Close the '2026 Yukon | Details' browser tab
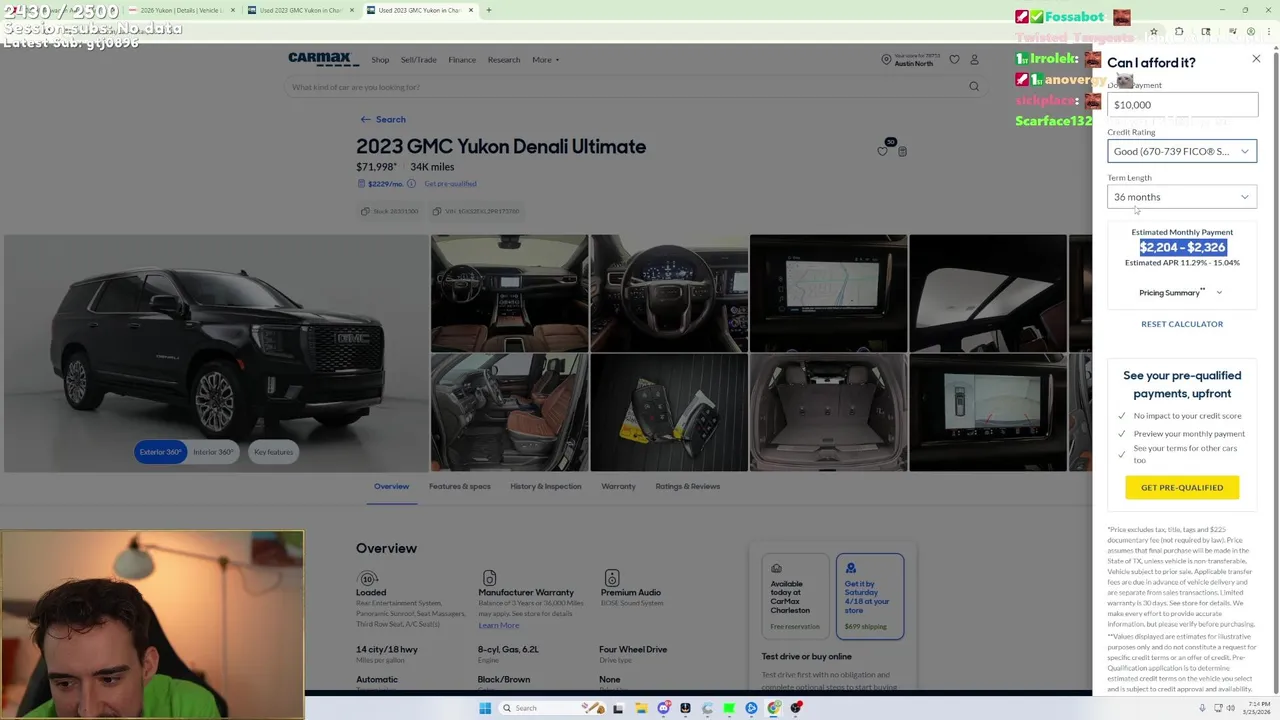Image resolution: width=1280 pixels, height=720 pixels. tap(233, 10)
